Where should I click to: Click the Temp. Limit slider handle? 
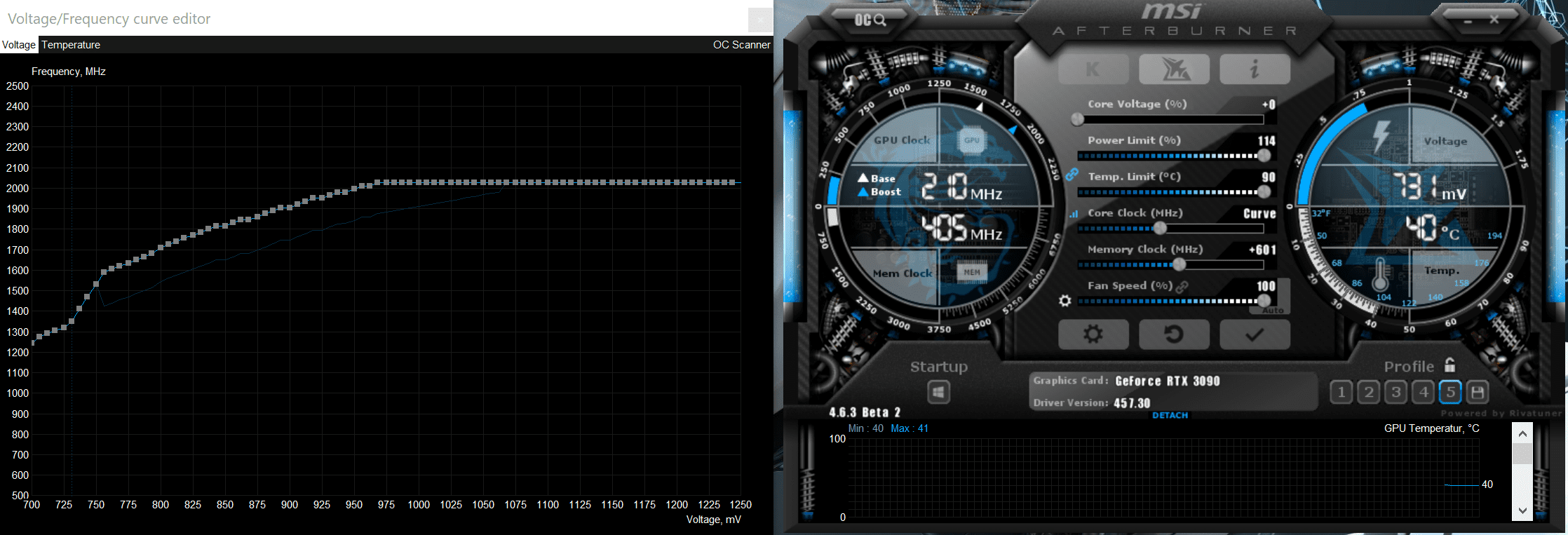click(1264, 191)
